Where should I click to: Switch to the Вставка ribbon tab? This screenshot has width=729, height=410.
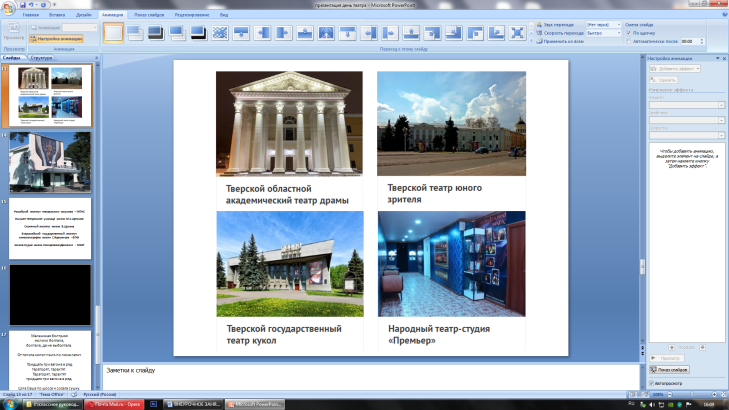pos(58,16)
